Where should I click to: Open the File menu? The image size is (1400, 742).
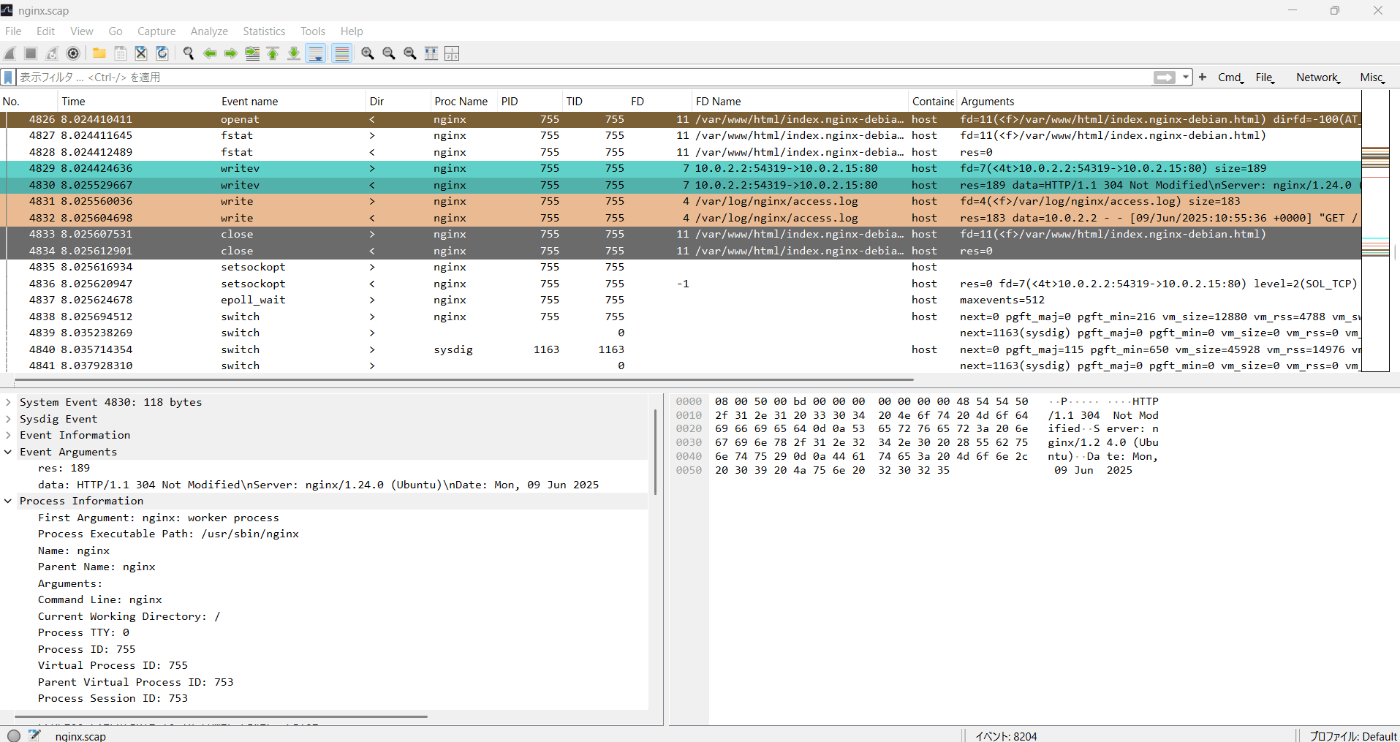coord(13,31)
